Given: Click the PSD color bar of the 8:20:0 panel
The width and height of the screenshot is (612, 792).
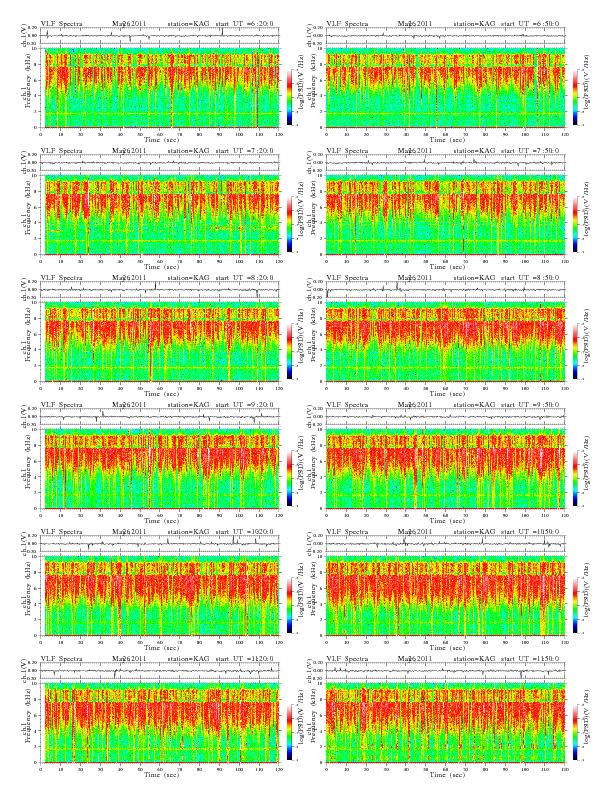Looking at the screenshot, I should [289, 351].
